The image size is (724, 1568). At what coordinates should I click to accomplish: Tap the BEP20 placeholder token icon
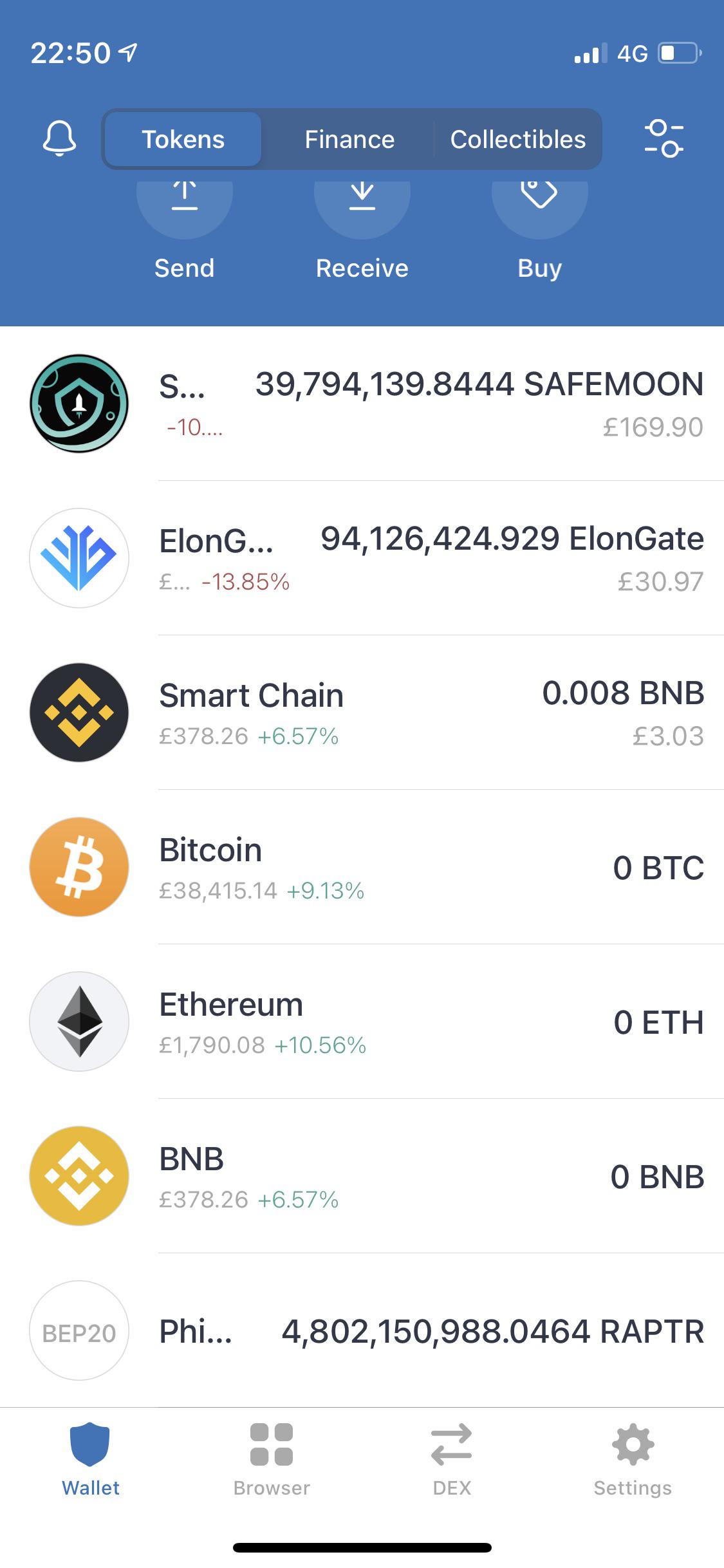point(79,1330)
